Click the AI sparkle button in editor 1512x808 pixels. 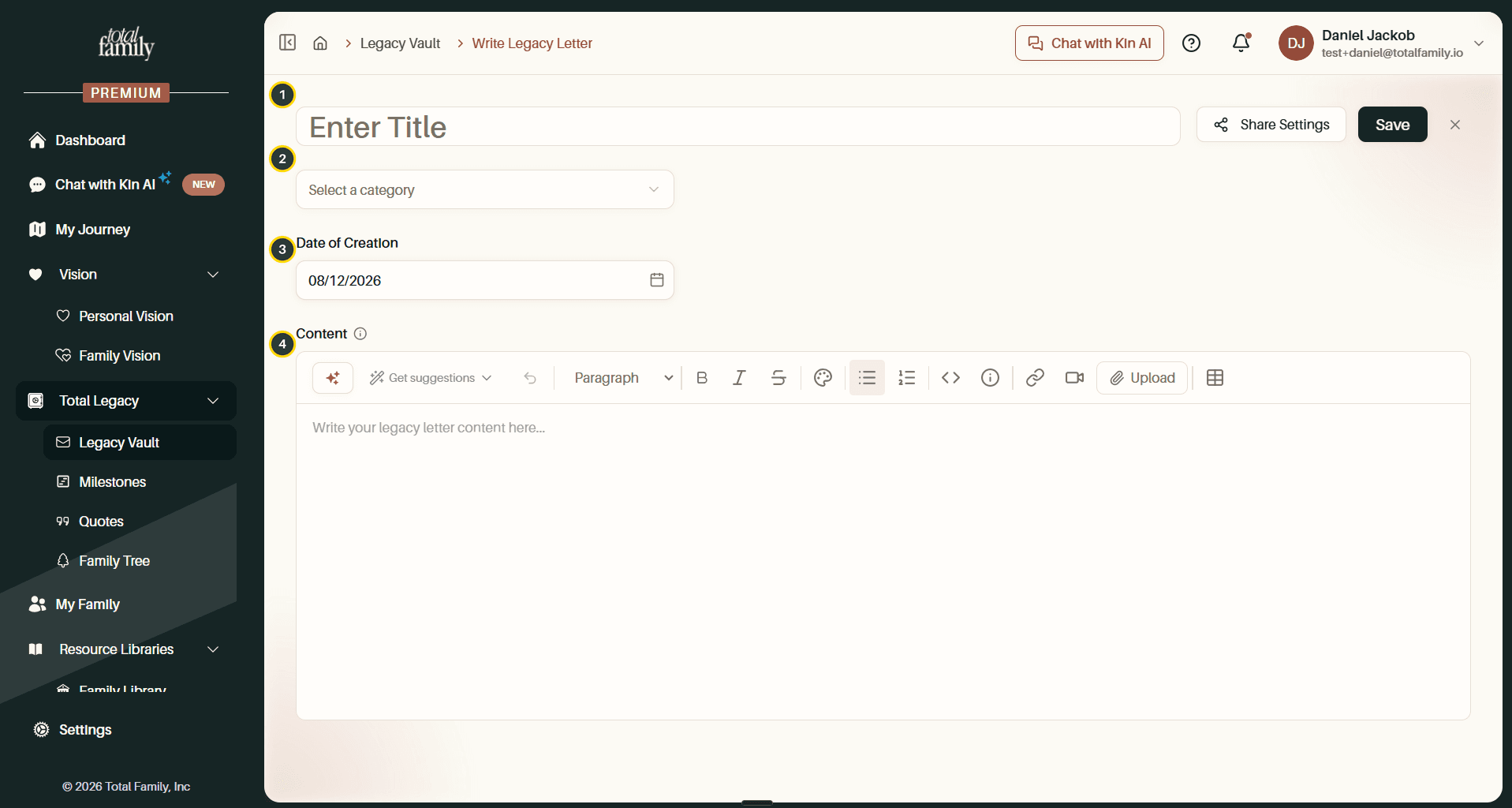tap(333, 378)
